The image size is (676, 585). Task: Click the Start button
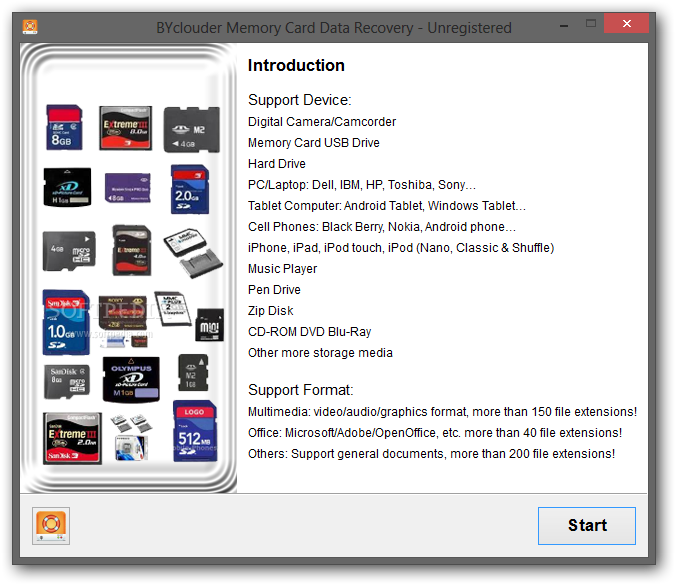coord(586,526)
